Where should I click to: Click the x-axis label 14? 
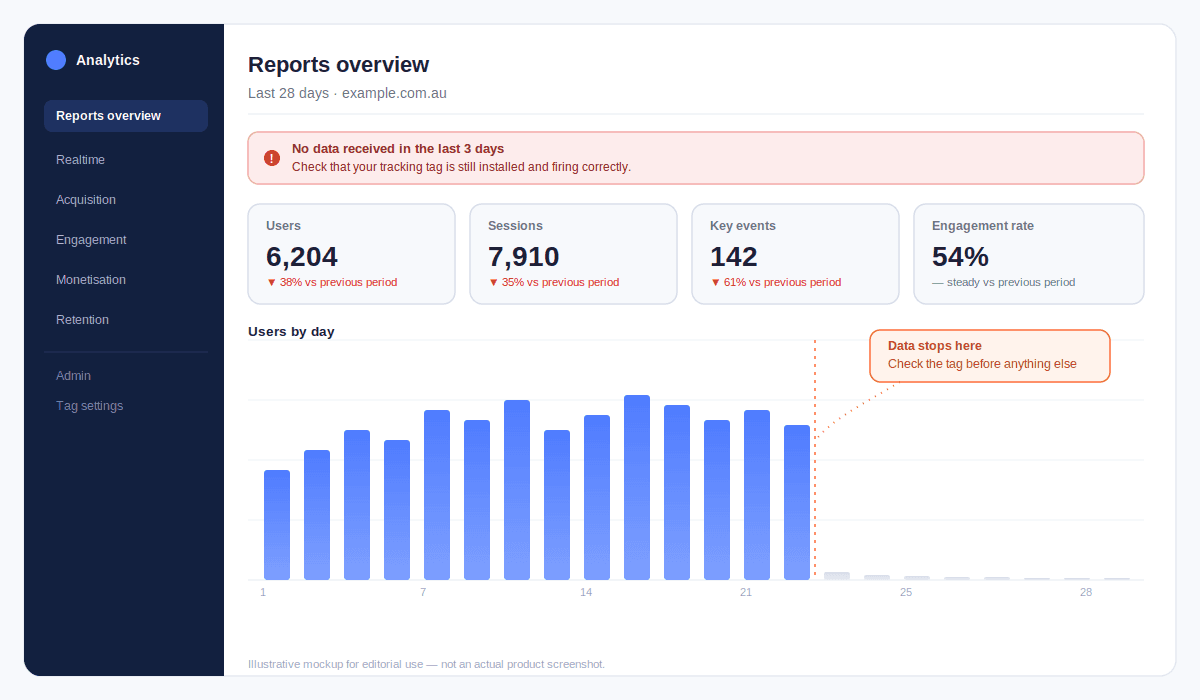pyautogui.click(x=586, y=593)
